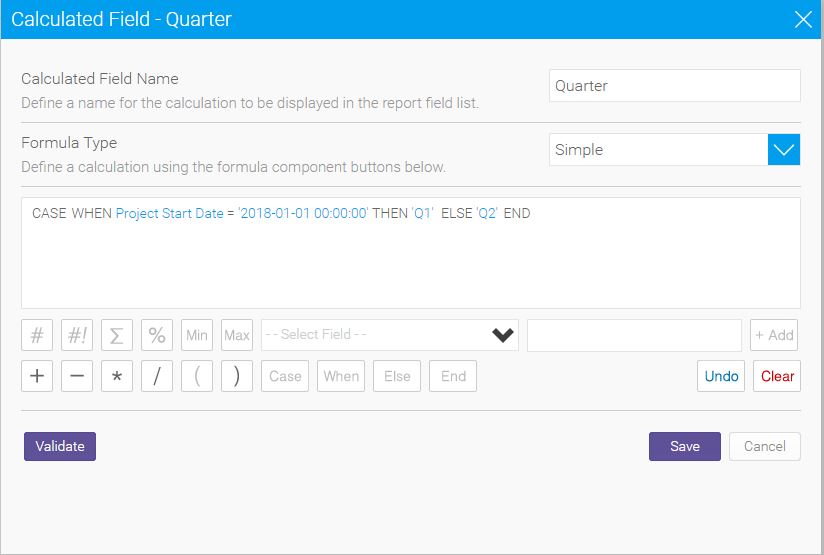This screenshot has height=555, width=824.
Task: Click the count (#) formula button
Action: click(x=37, y=335)
